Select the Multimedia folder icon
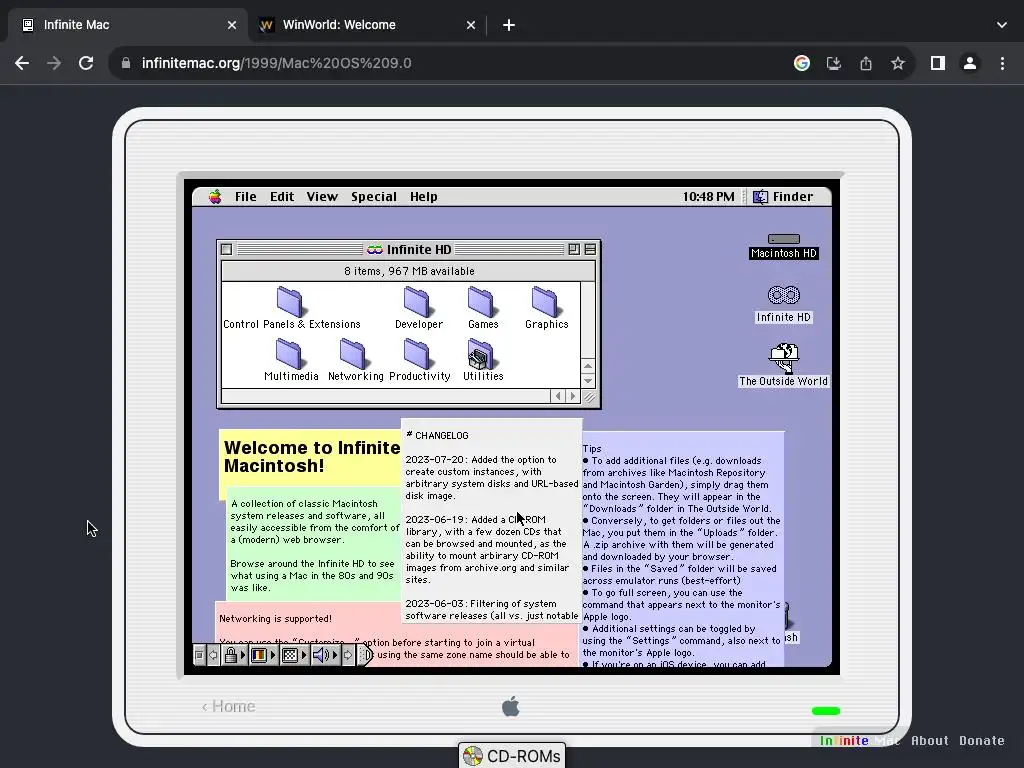Screen dimensions: 1024x768 [289, 354]
